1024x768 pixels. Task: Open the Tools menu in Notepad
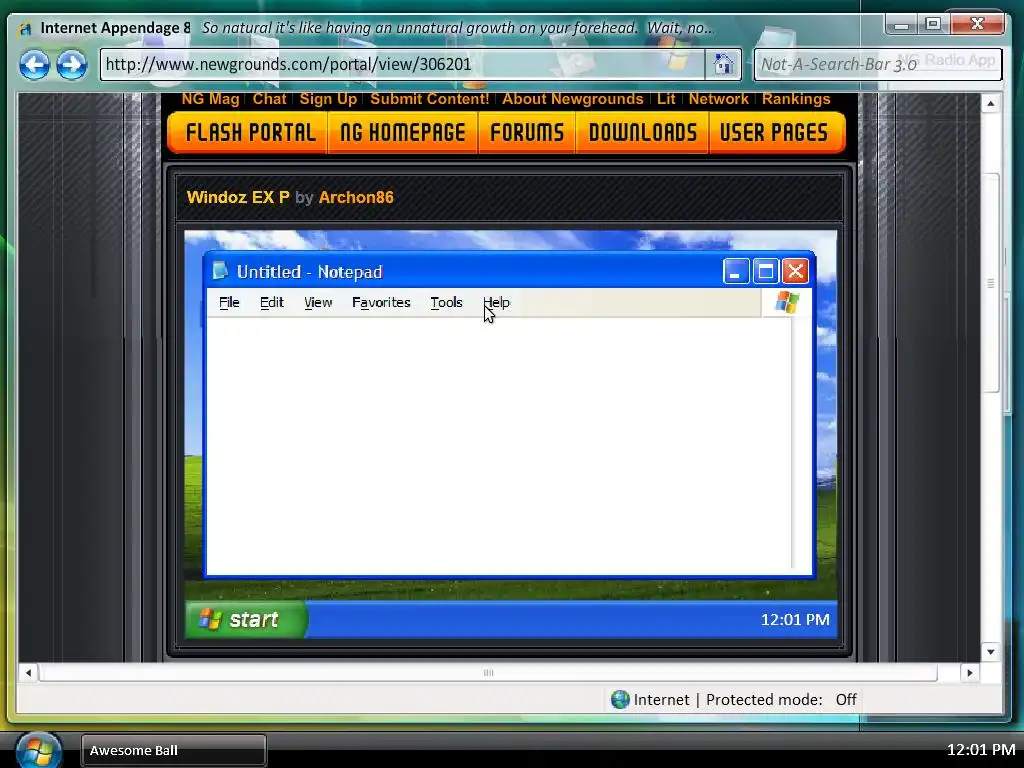[x=447, y=302]
